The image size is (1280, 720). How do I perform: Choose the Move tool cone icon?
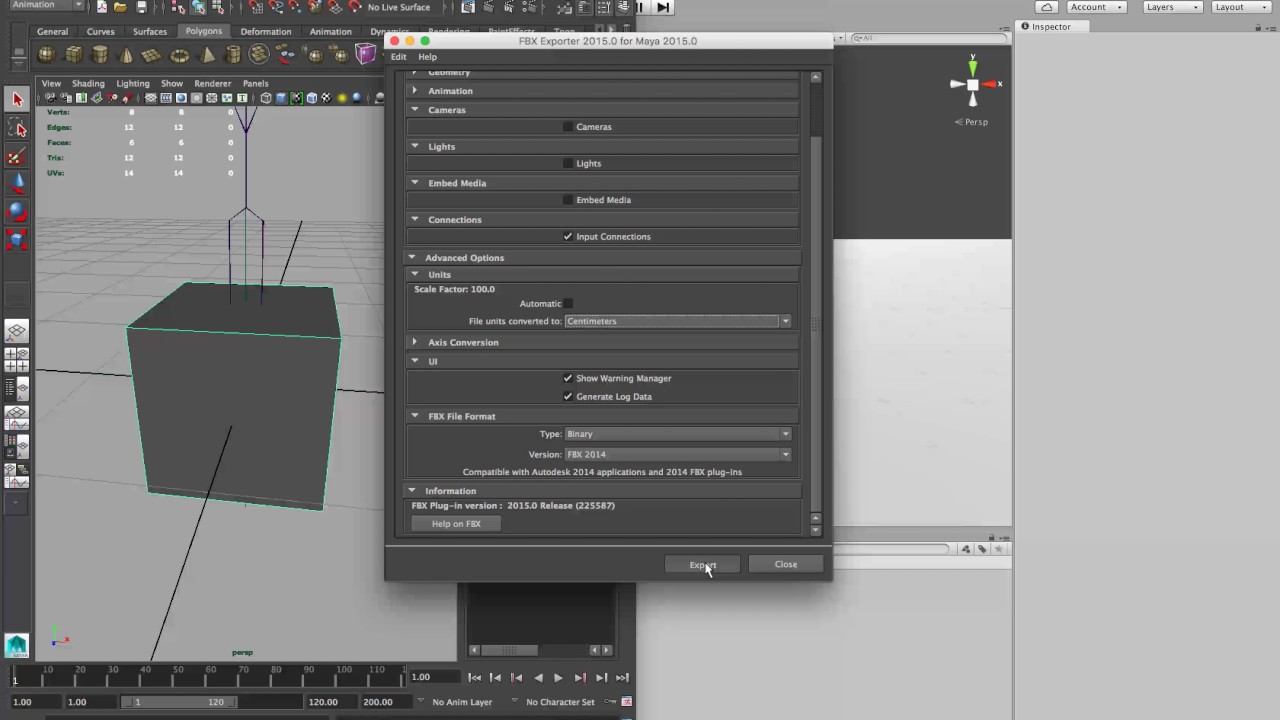coord(17,184)
